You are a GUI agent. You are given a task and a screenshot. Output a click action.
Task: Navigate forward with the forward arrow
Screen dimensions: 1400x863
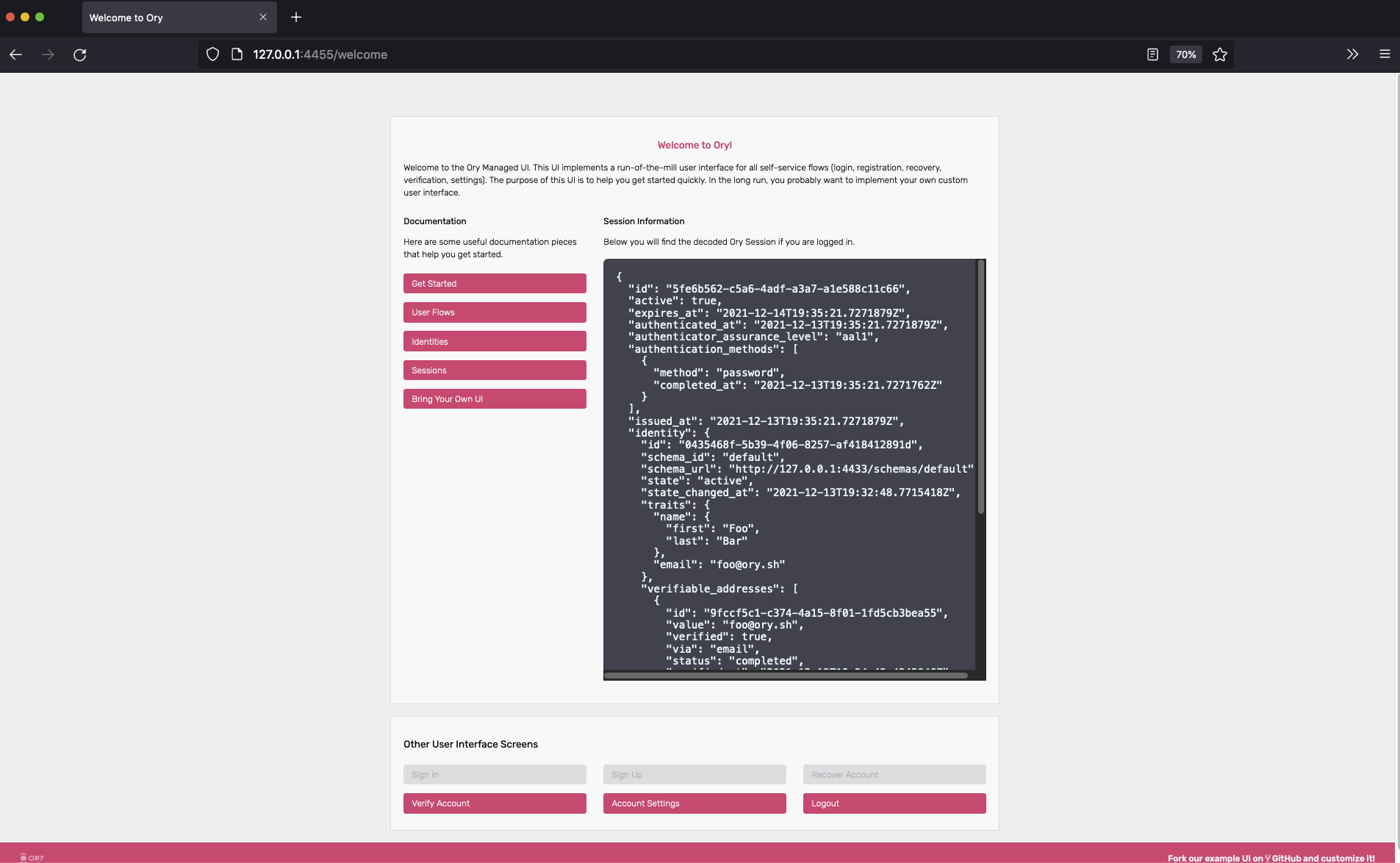[48, 54]
